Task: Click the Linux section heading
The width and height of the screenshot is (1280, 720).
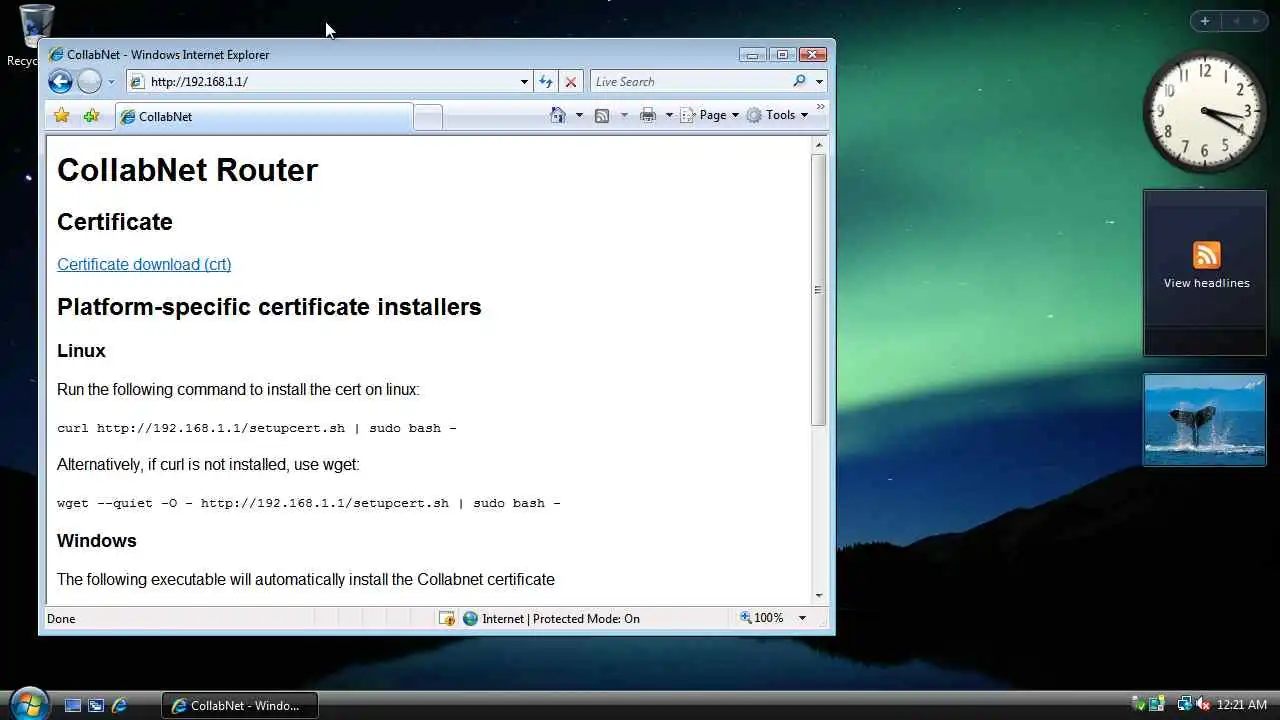Action: point(81,351)
